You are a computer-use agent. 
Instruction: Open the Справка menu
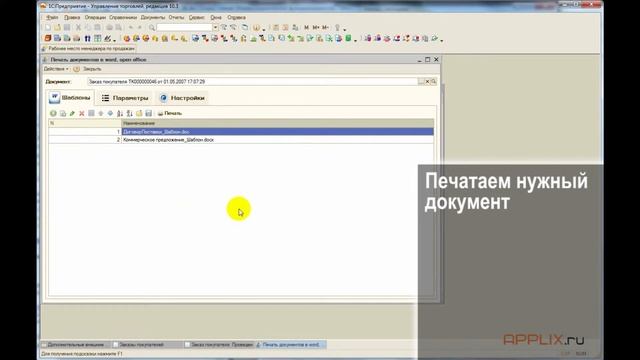pos(236,18)
